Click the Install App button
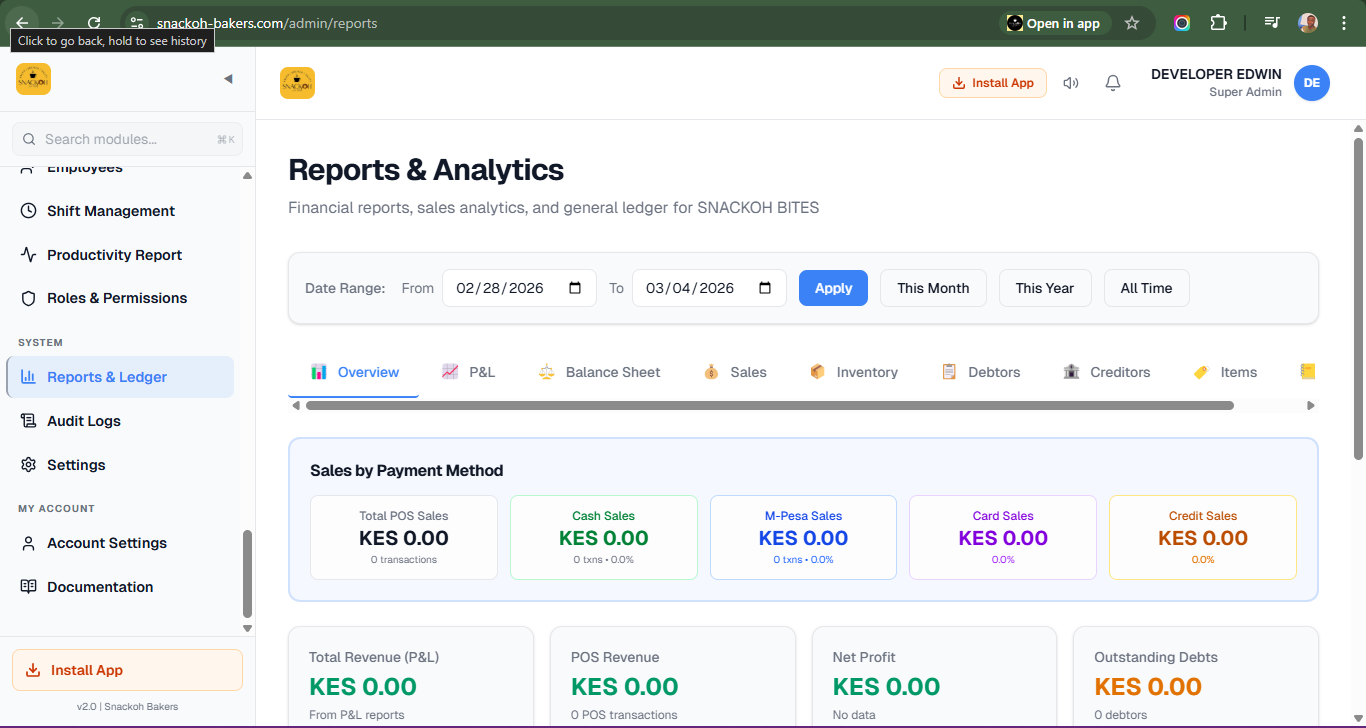Screen dimensions: 1366x728 pyautogui.click(x=993, y=82)
